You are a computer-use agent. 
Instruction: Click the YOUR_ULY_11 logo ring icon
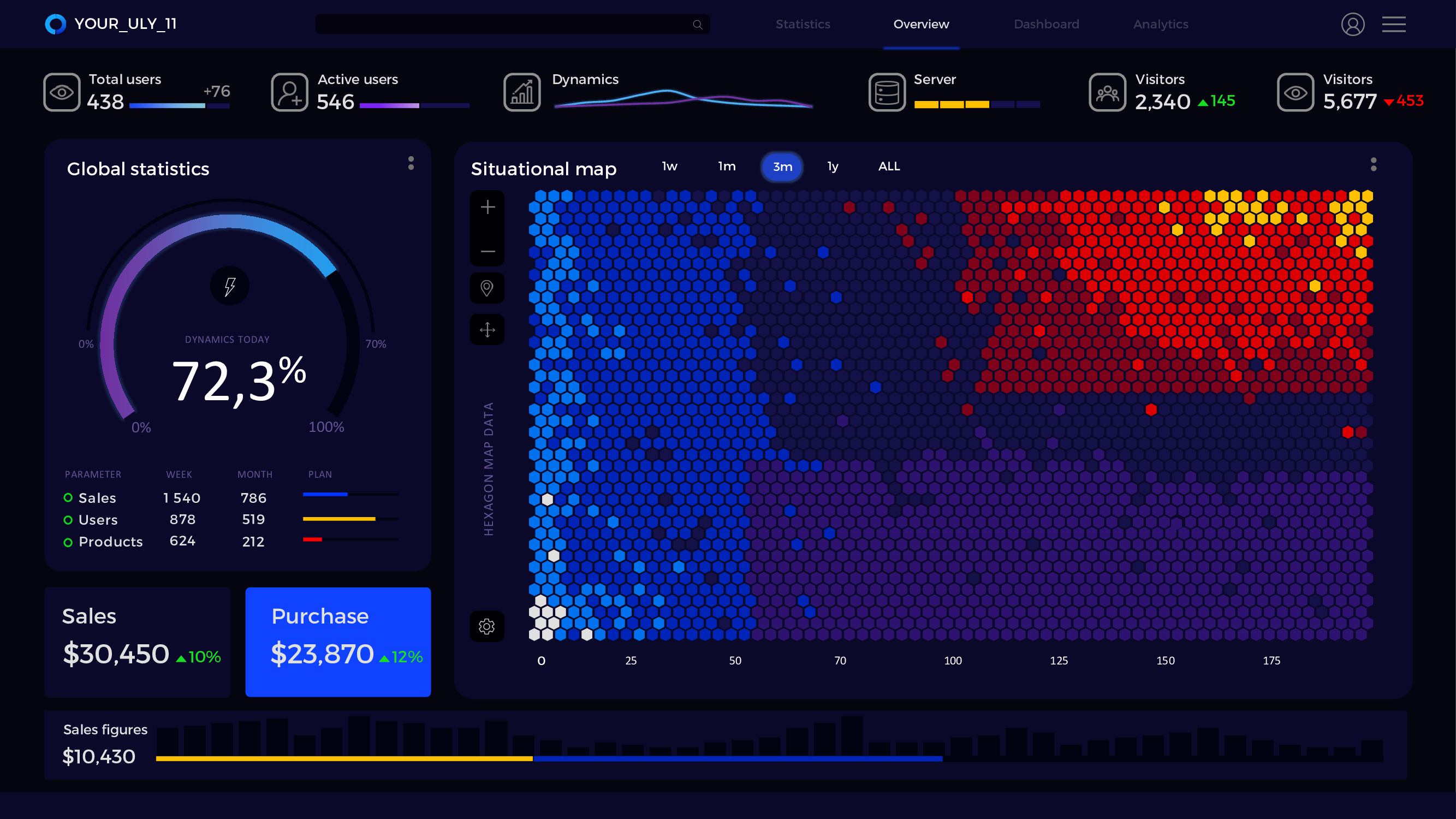pos(55,25)
